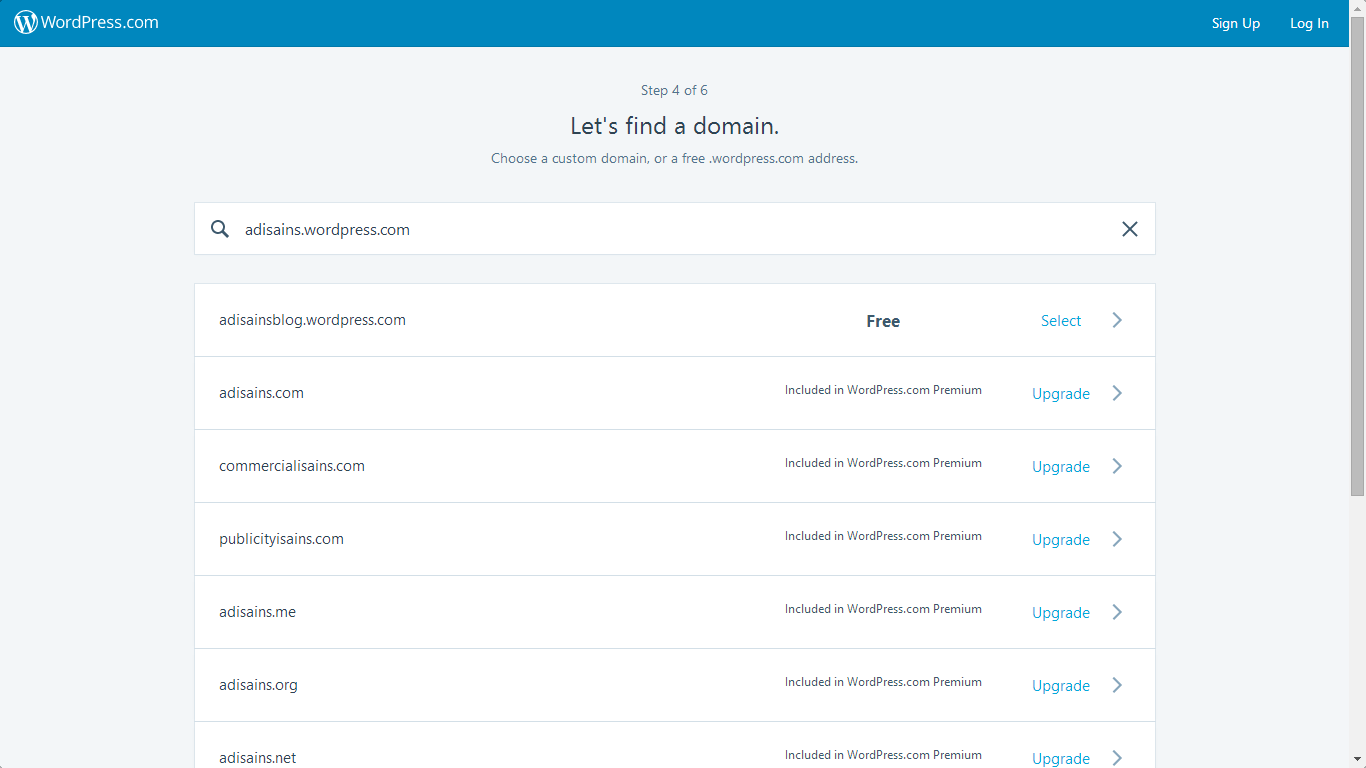Go to Log In
This screenshot has width=1366, height=768.
pos(1309,23)
